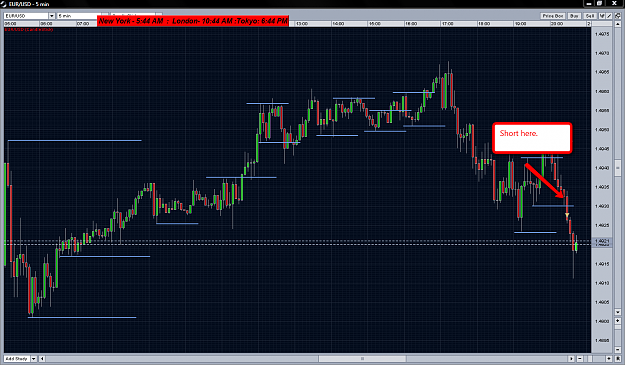Click the 14:00 time axis label
The image size is (625, 365).
coord(338,24)
